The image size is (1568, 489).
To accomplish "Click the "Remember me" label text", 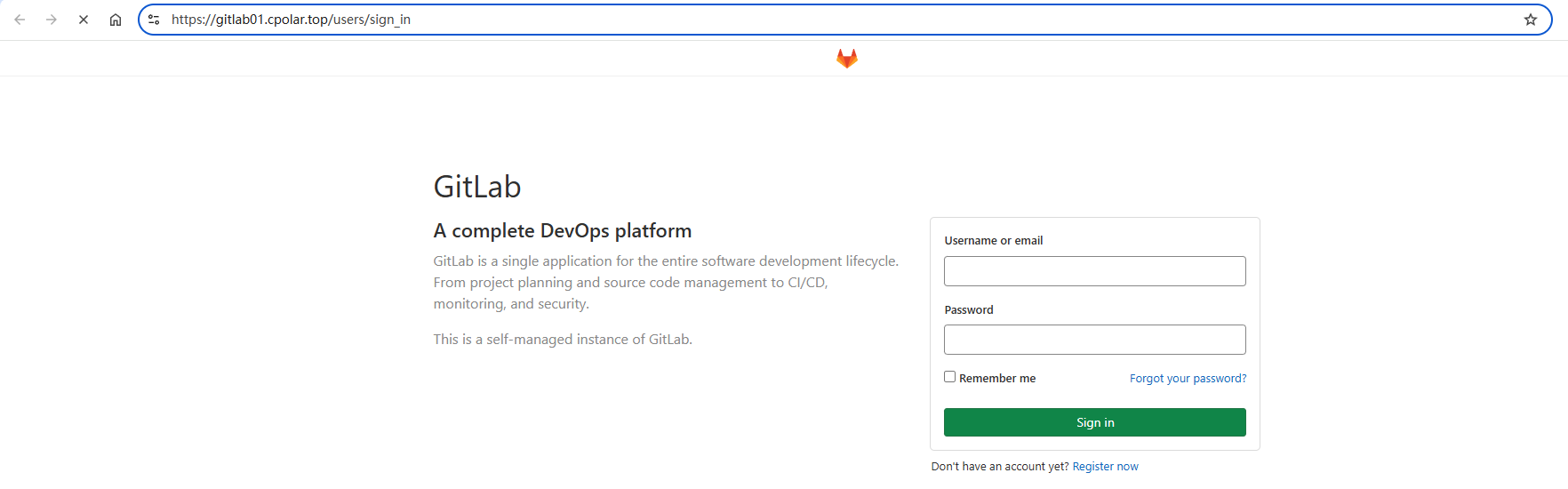I will [997, 379].
